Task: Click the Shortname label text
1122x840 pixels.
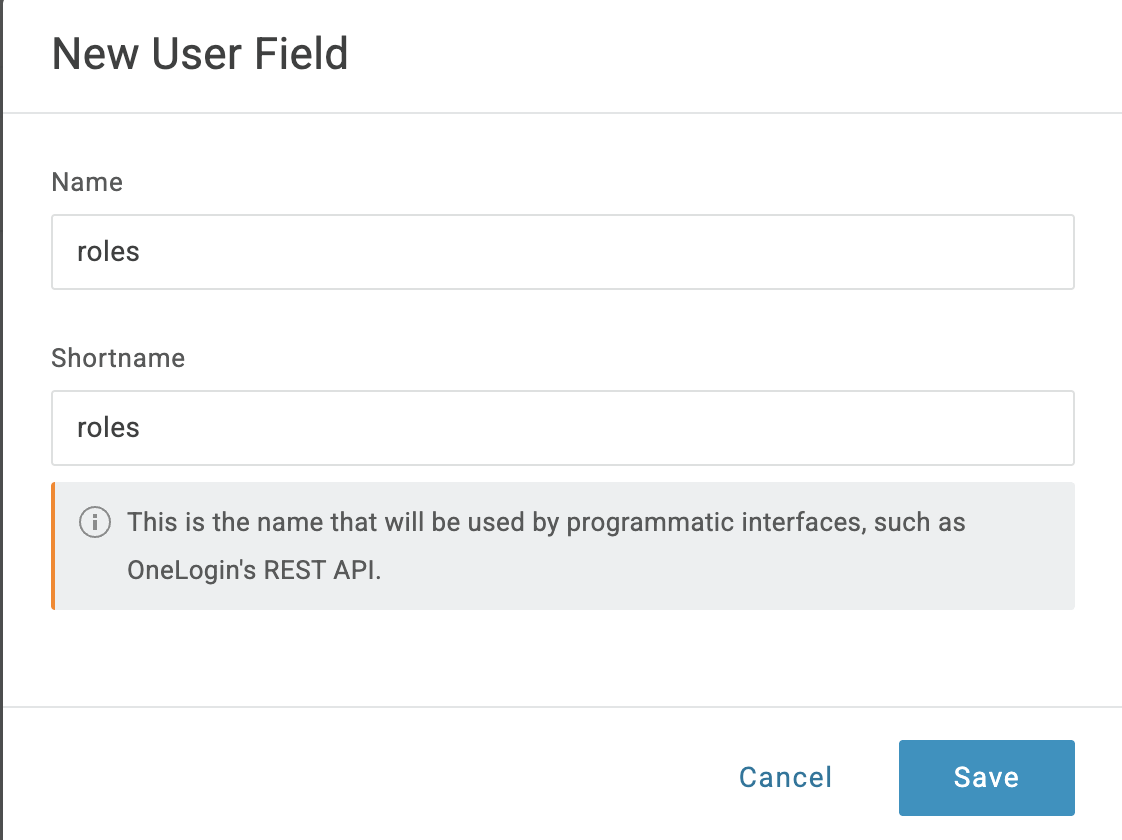Action: pos(118,358)
